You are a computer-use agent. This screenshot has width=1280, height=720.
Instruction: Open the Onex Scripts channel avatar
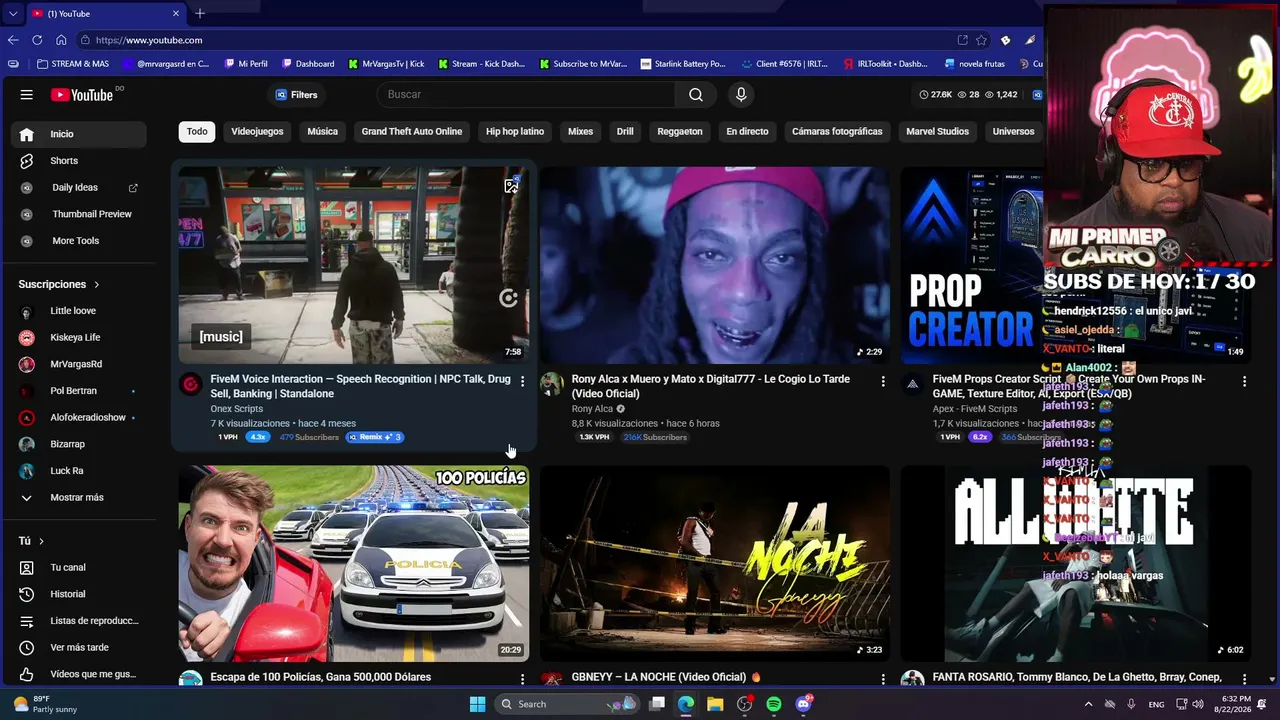pyautogui.click(x=191, y=384)
